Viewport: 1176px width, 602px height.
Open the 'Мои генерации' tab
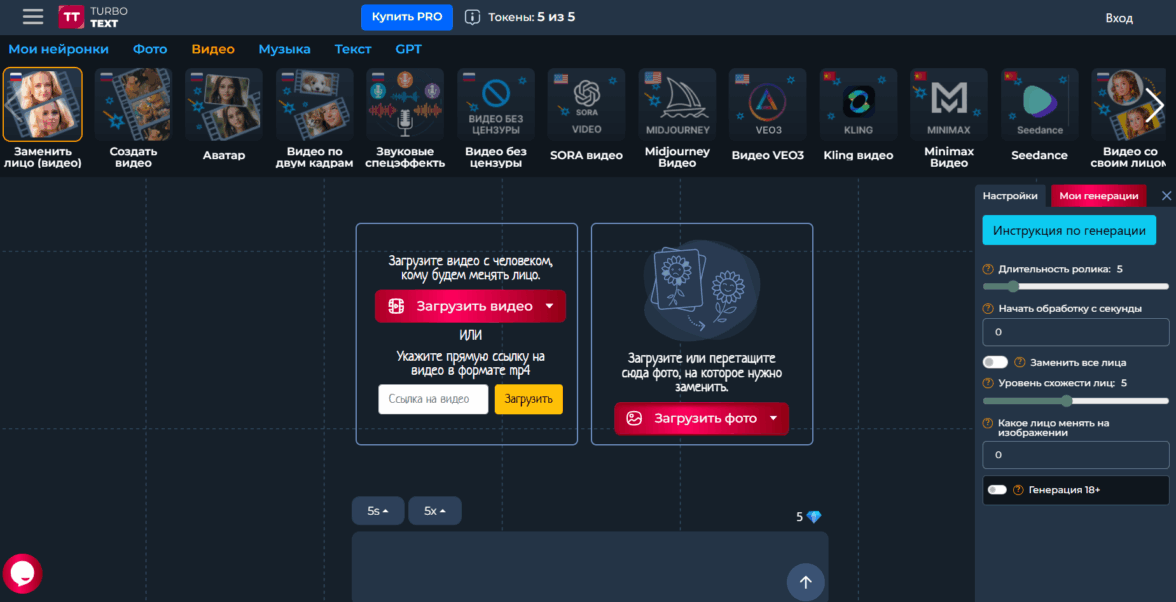(1099, 196)
